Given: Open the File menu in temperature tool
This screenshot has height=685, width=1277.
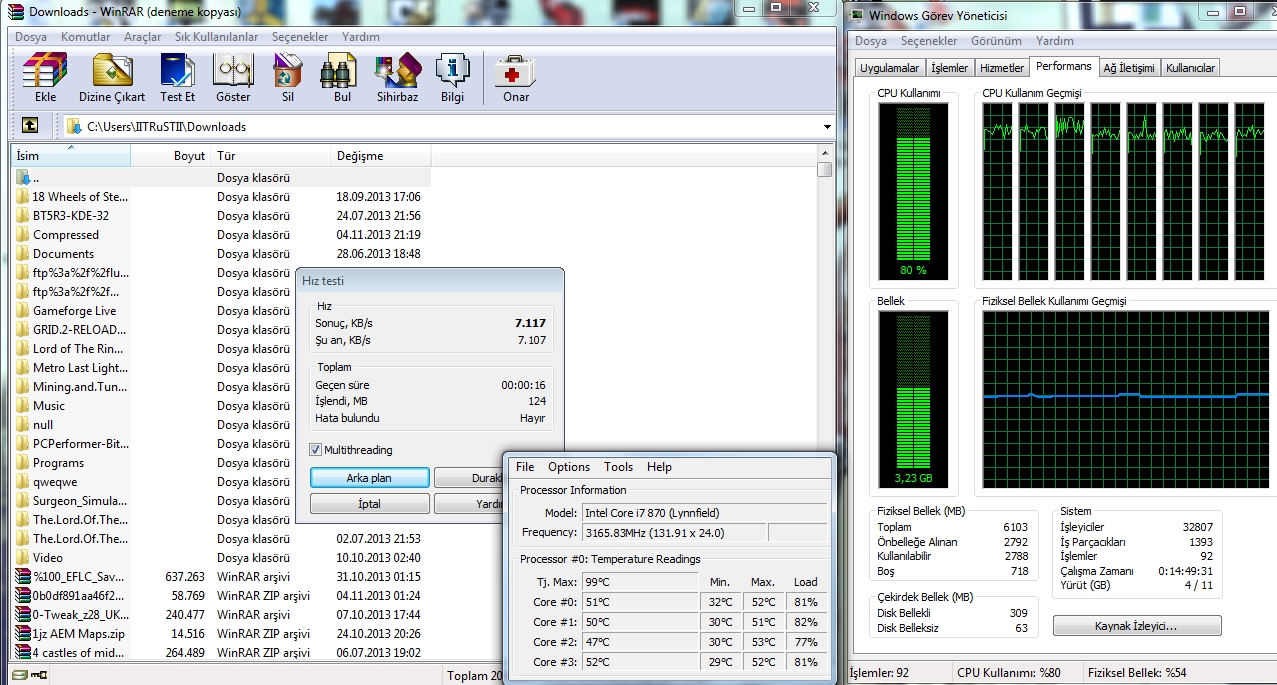Looking at the screenshot, I should click(x=525, y=467).
